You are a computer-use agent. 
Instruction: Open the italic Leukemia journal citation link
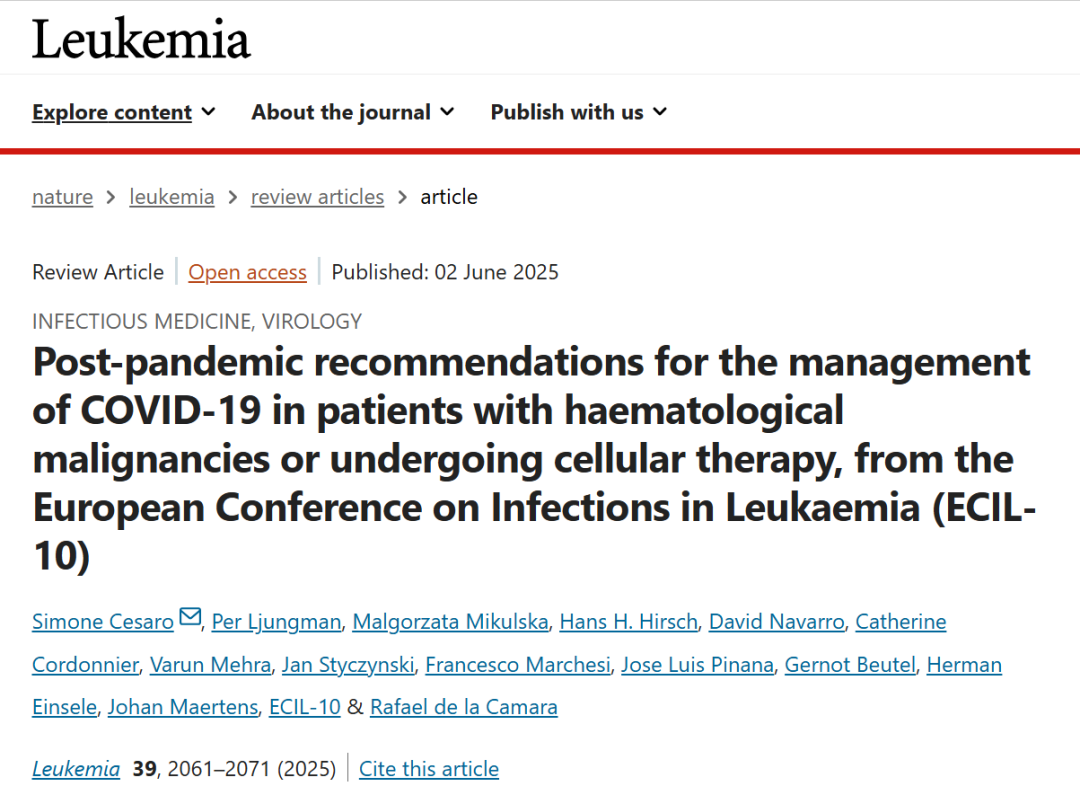pos(76,769)
